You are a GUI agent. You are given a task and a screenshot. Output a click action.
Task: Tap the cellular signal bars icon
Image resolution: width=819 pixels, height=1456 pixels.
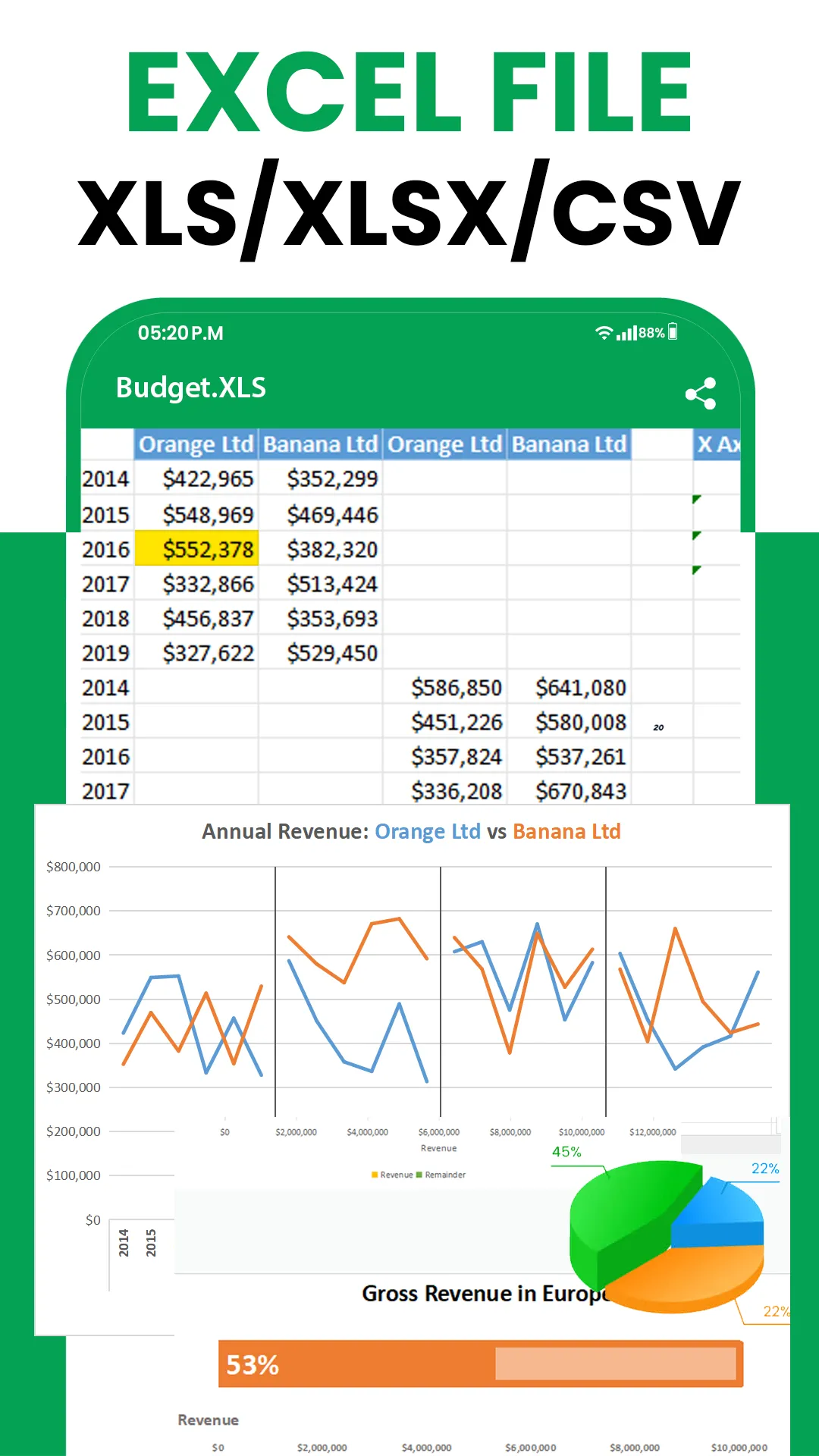(626, 333)
